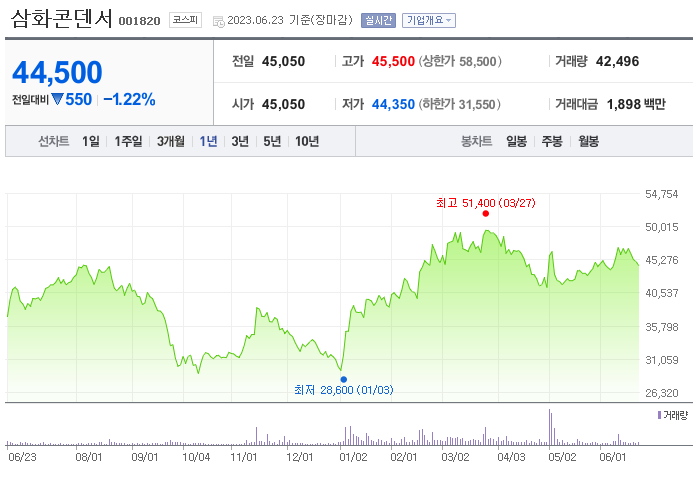
Task: Select the 5년 line chart period
Action: click(272, 141)
